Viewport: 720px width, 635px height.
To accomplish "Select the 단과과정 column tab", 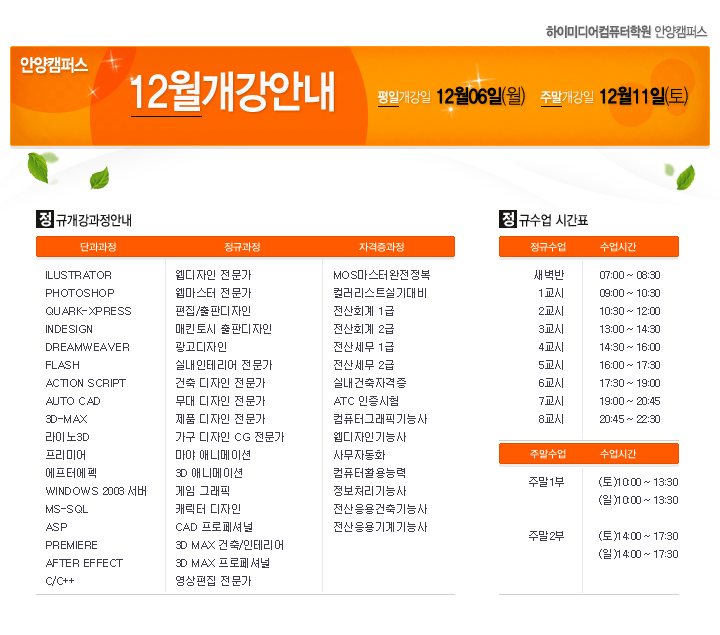I will [98, 247].
